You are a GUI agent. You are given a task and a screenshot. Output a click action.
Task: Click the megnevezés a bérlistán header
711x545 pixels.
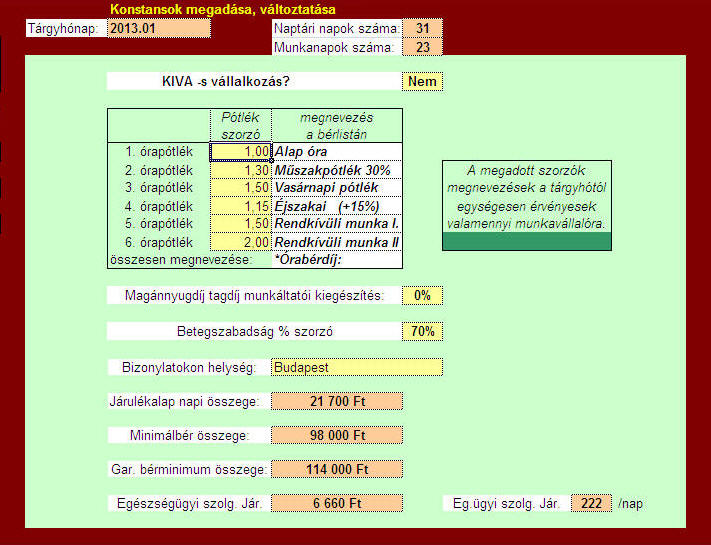tap(337, 126)
